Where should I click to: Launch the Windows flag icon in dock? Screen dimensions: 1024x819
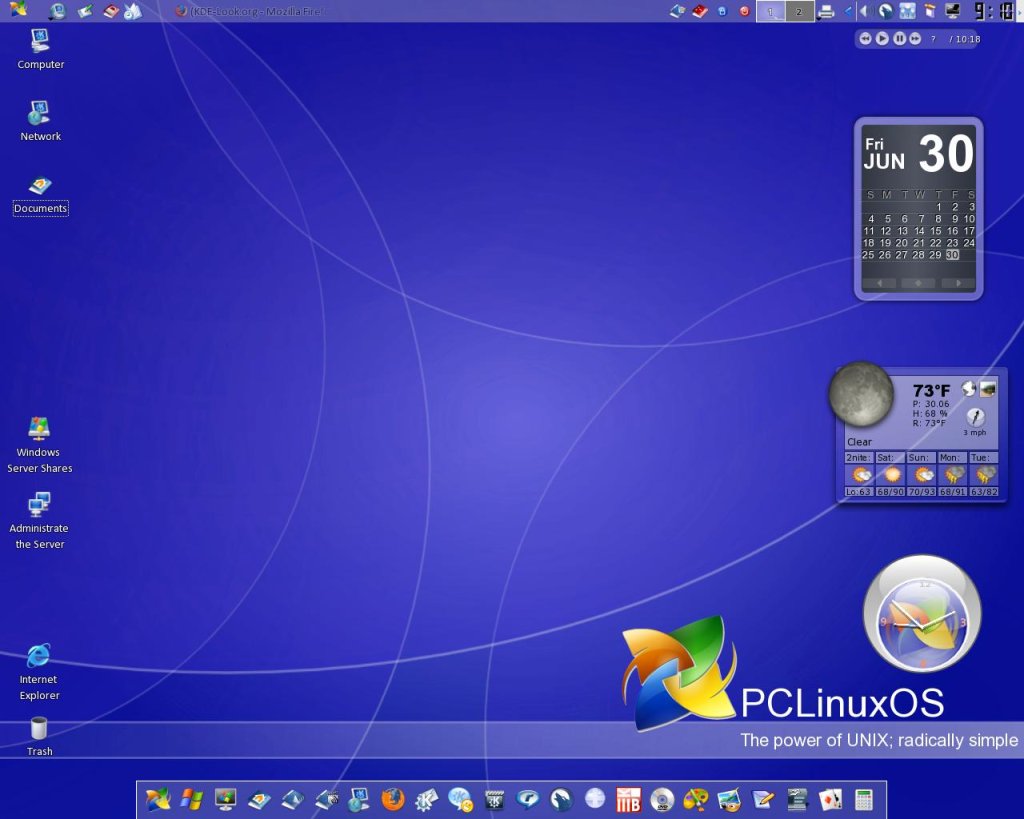[x=191, y=799]
